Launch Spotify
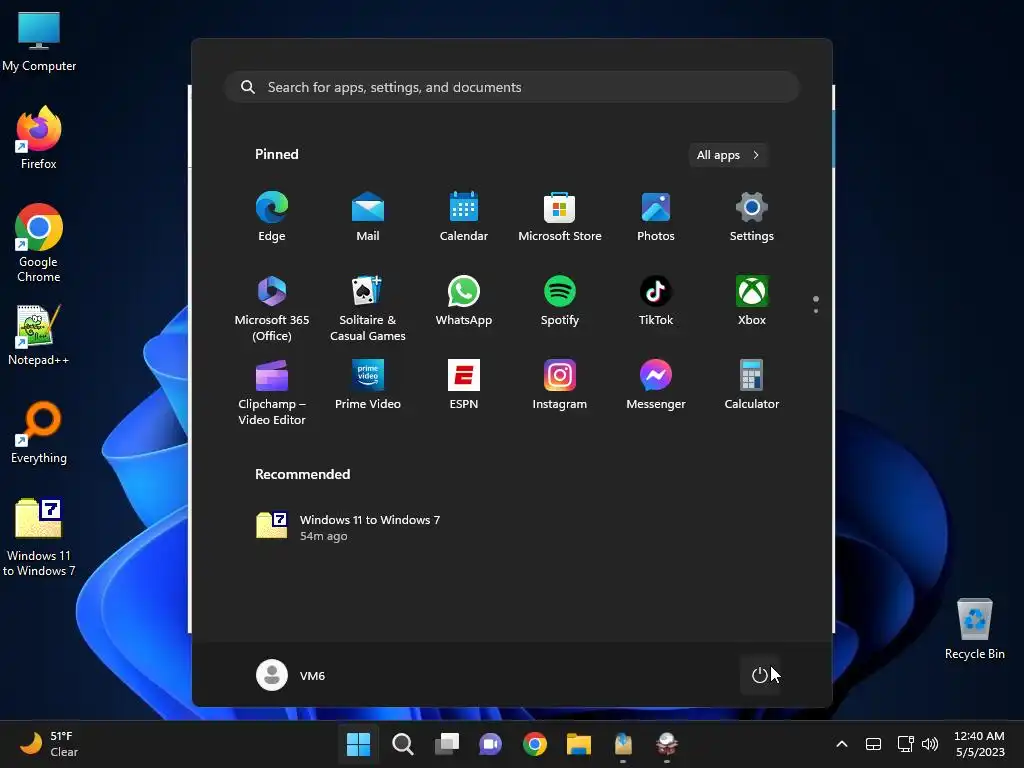This screenshot has width=1024, height=768. [x=560, y=301]
